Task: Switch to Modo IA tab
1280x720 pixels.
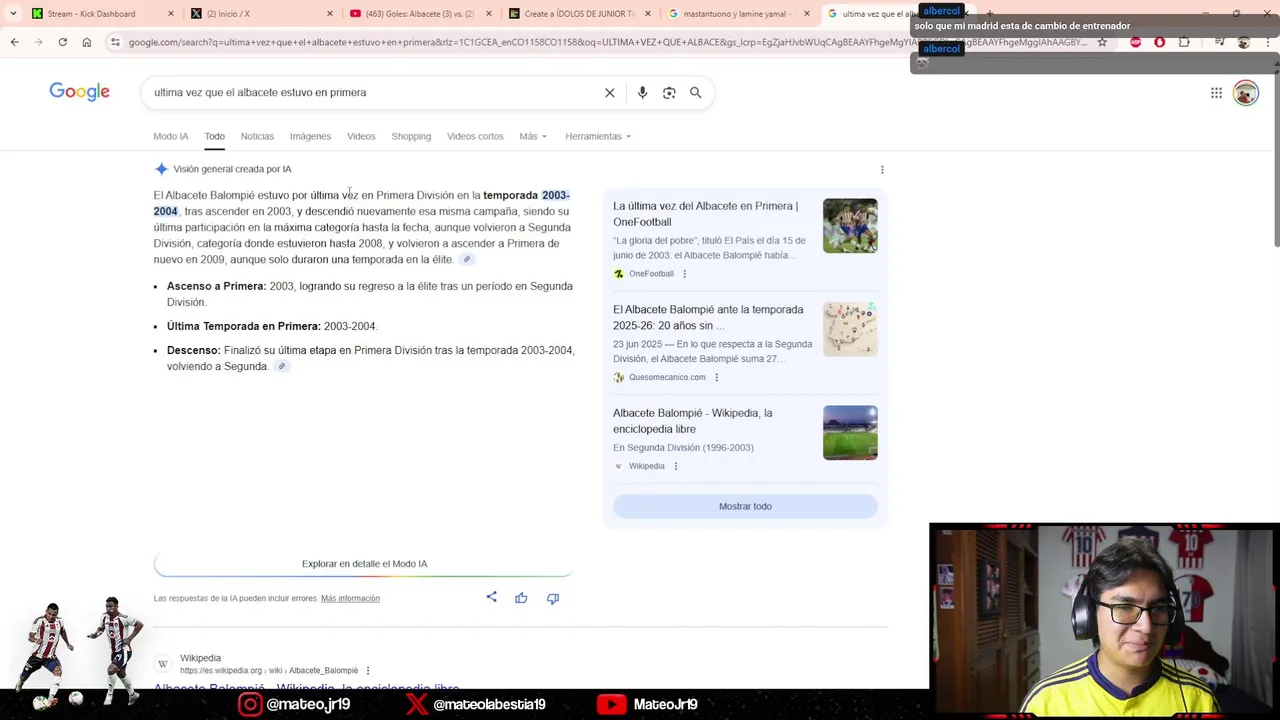Action: 171,136
